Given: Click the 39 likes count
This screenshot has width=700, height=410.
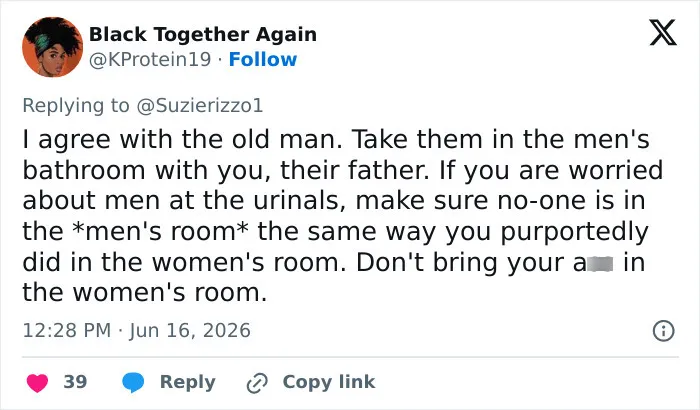Looking at the screenshot, I should pos(75,382).
